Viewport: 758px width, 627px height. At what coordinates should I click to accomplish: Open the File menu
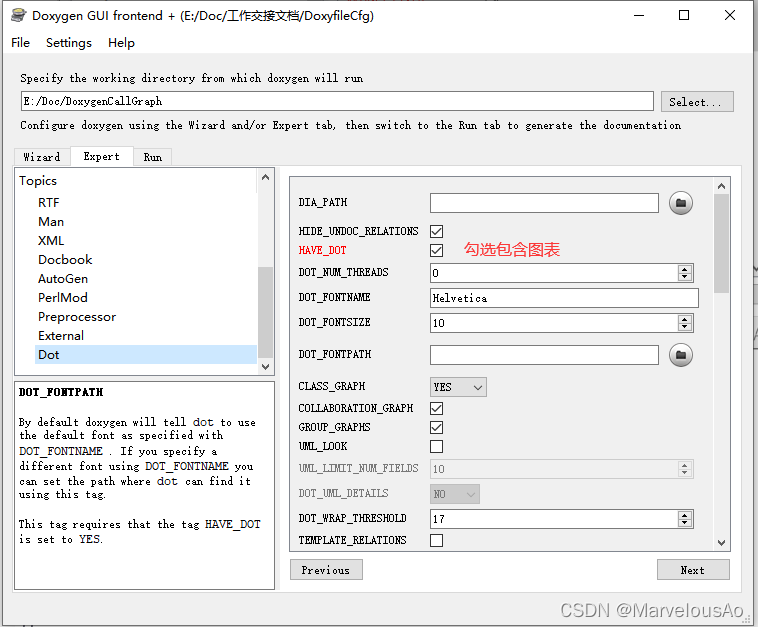(20, 43)
